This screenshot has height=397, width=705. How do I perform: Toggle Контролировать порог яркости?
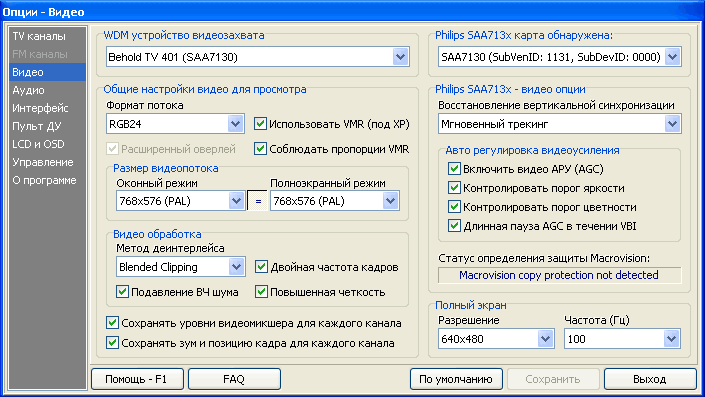[536, 188]
